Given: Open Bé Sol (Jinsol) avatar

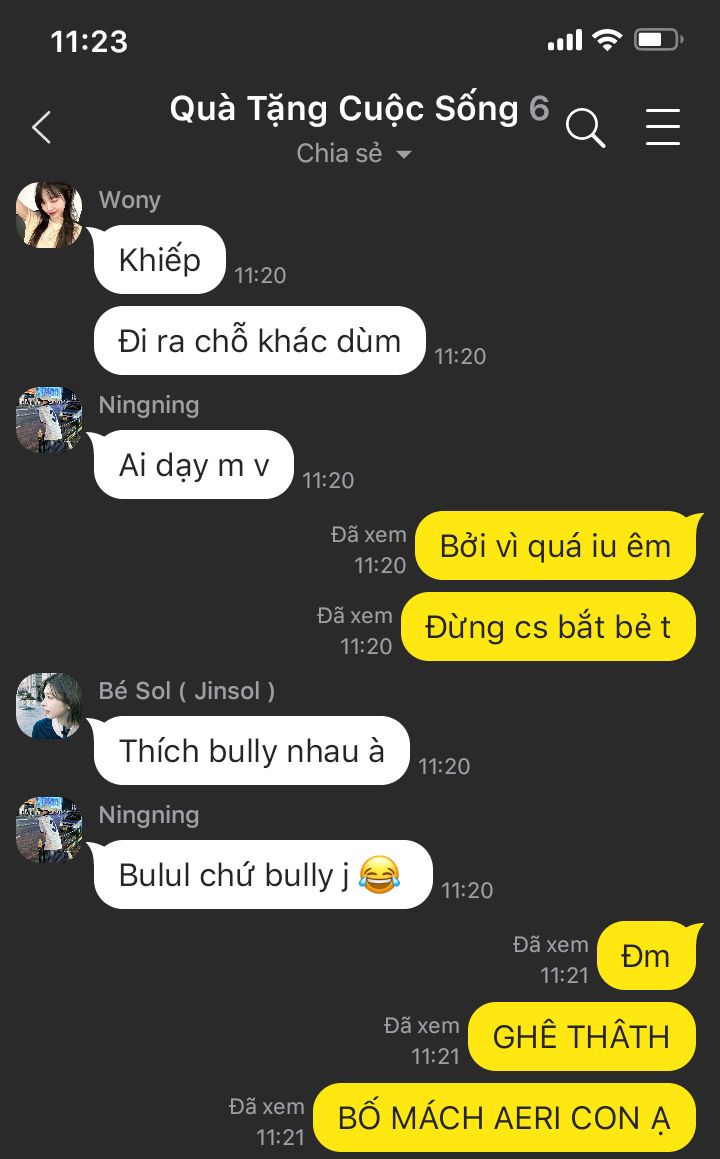Looking at the screenshot, I should [49, 705].
